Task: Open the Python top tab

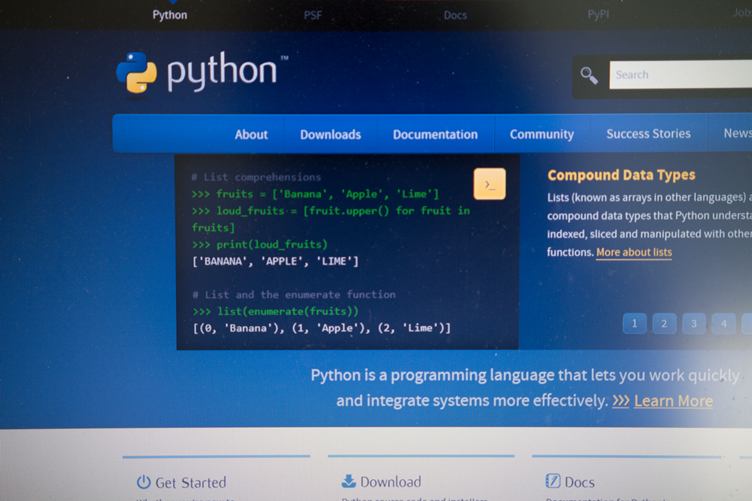Action: [x=170, y=15]
